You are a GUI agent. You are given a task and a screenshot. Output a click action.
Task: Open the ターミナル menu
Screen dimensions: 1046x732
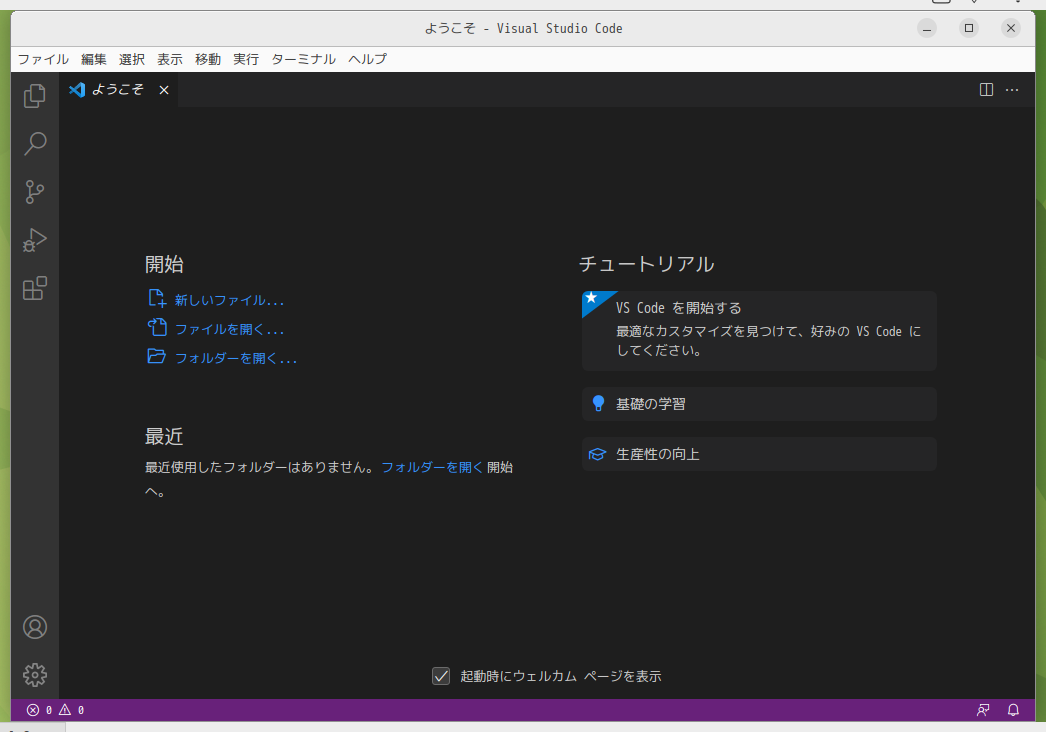[304, 59]
